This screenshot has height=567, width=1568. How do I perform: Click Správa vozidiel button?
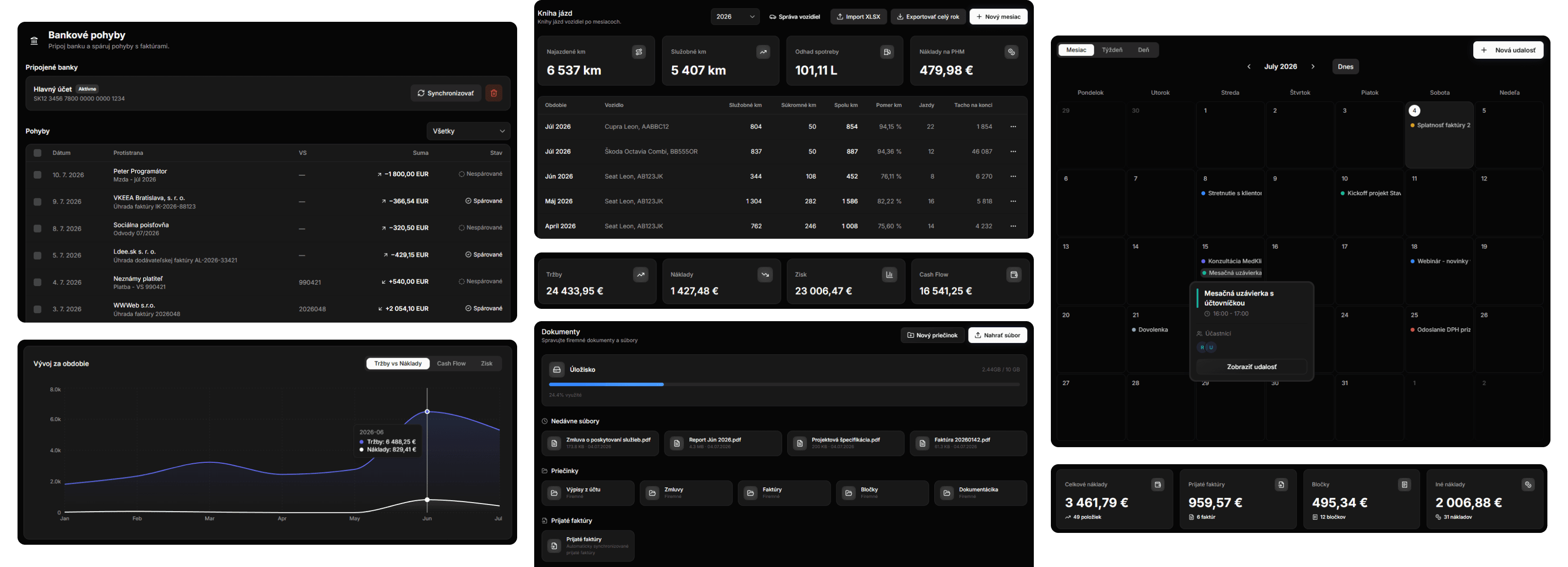coord(794,17)
